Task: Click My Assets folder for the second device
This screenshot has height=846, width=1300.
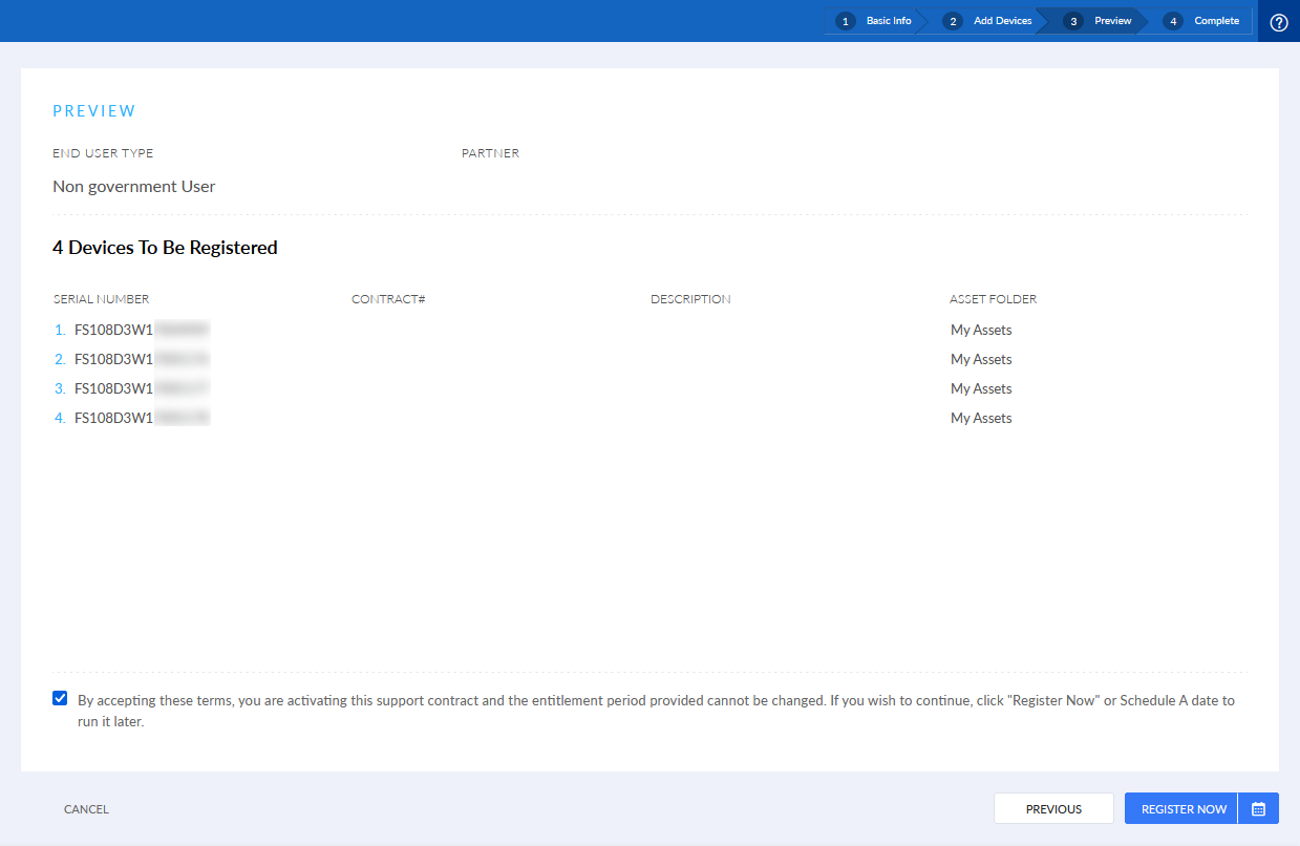Action: (x=981, y=358)
